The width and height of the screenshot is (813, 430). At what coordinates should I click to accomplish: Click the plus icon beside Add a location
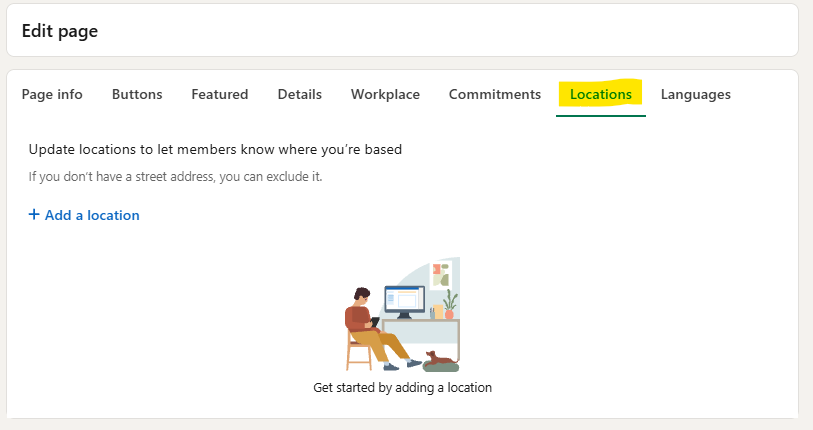tap(34, 214)
